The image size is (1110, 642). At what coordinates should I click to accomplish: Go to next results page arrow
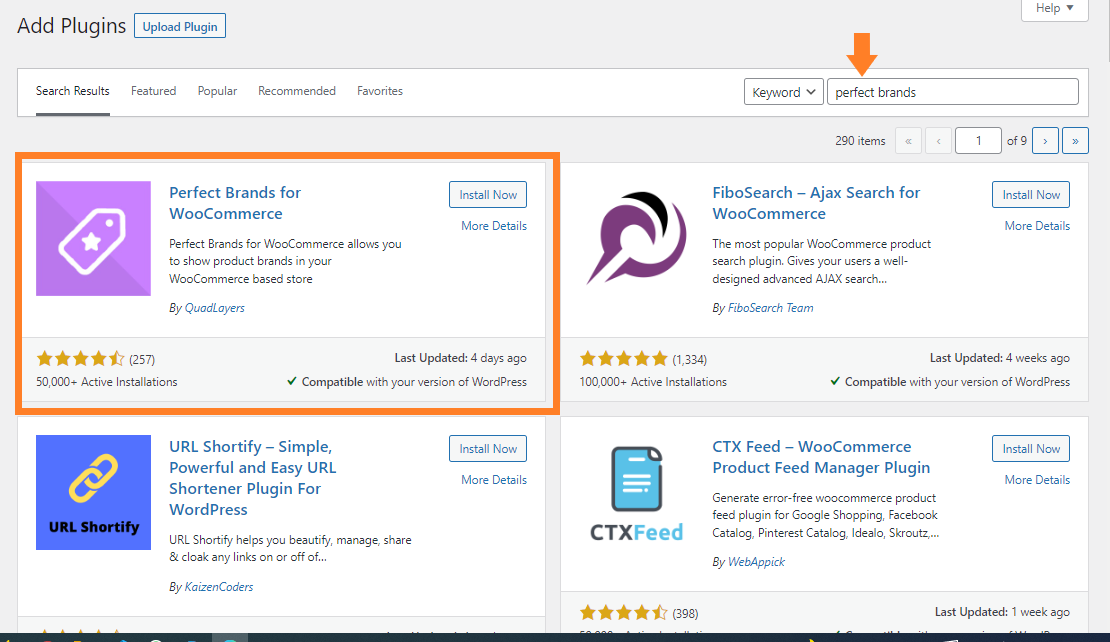[x=1045, y=141]
